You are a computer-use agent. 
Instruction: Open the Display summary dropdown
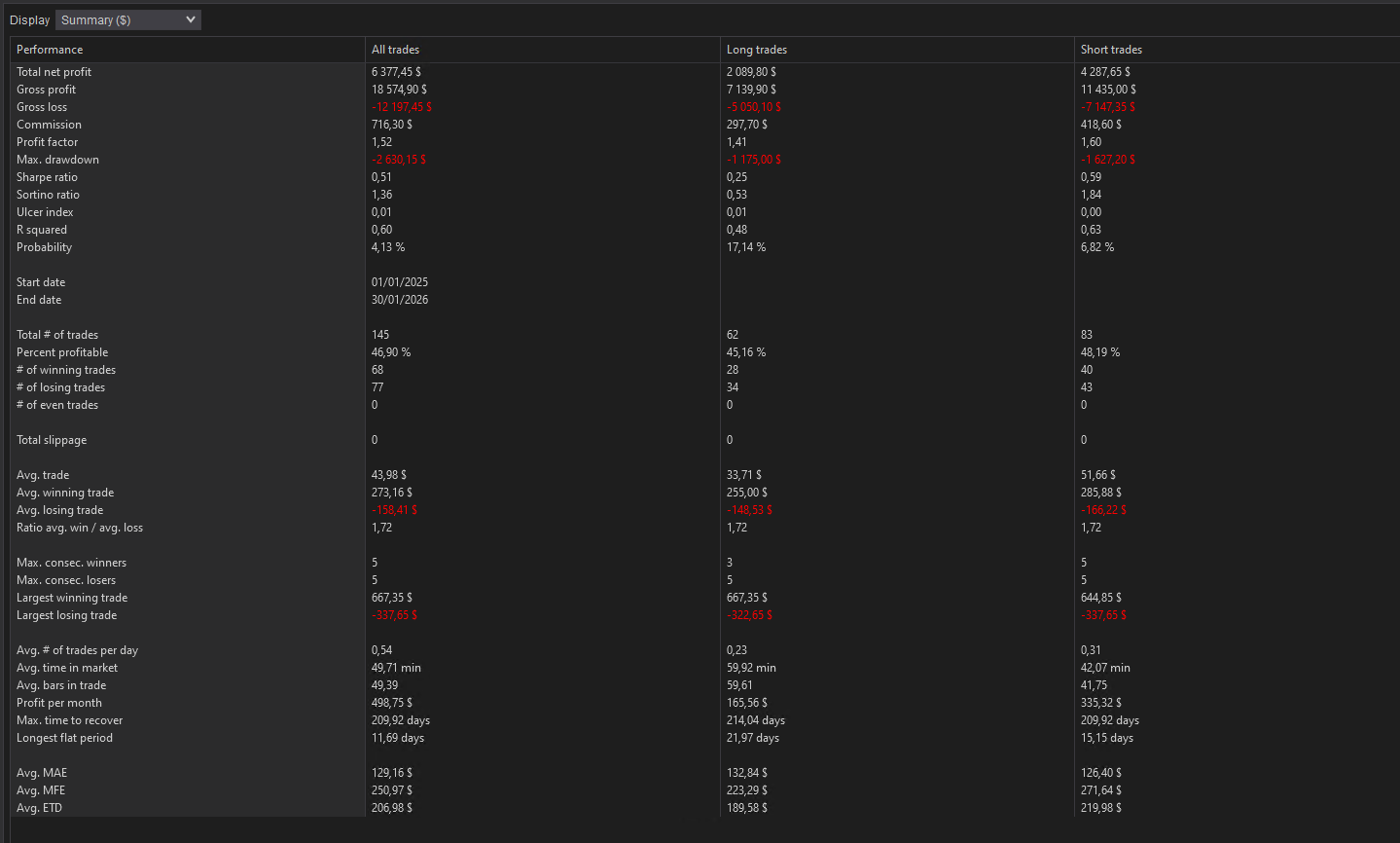[x=127, y=19]
